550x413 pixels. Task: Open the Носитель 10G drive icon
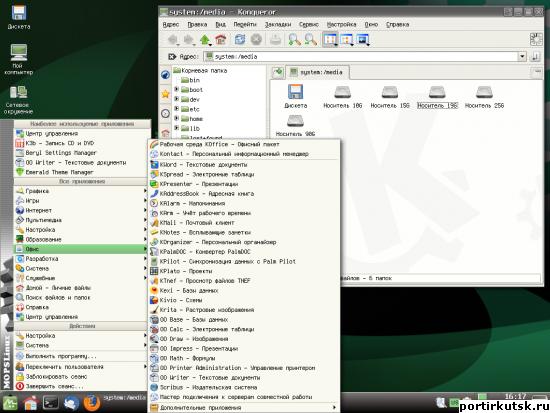click(342, 96)
